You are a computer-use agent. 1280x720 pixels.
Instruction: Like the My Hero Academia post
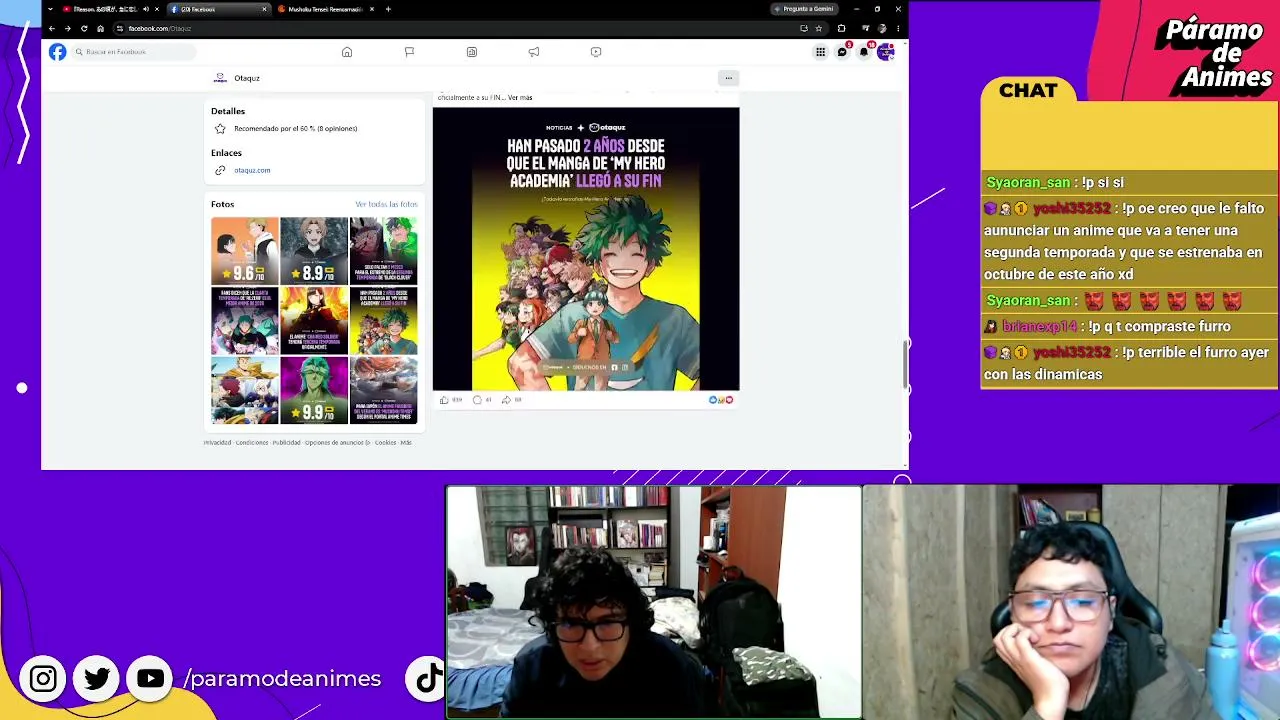pos(444,400)
